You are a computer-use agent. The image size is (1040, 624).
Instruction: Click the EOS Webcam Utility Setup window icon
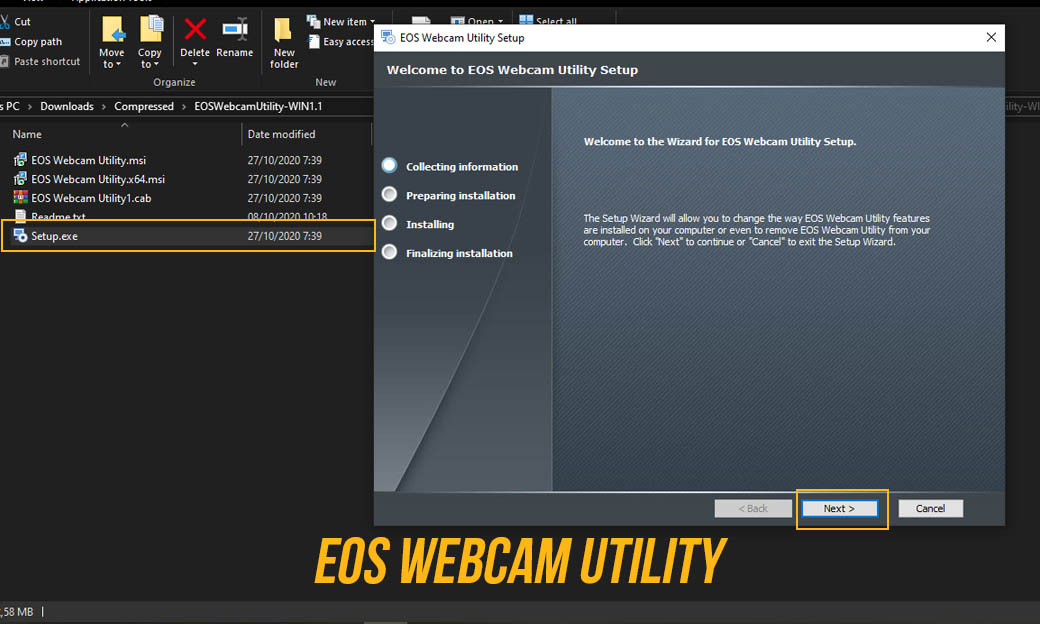pos(387,36)
